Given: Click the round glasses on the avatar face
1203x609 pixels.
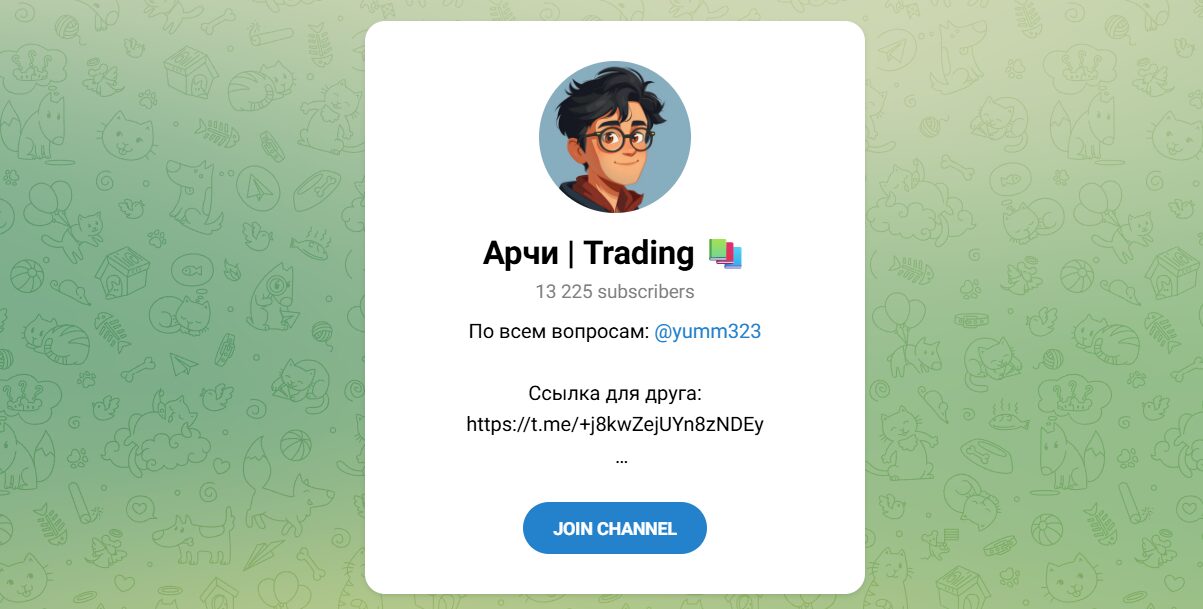Looking at the screenshot, I should 620,139.
